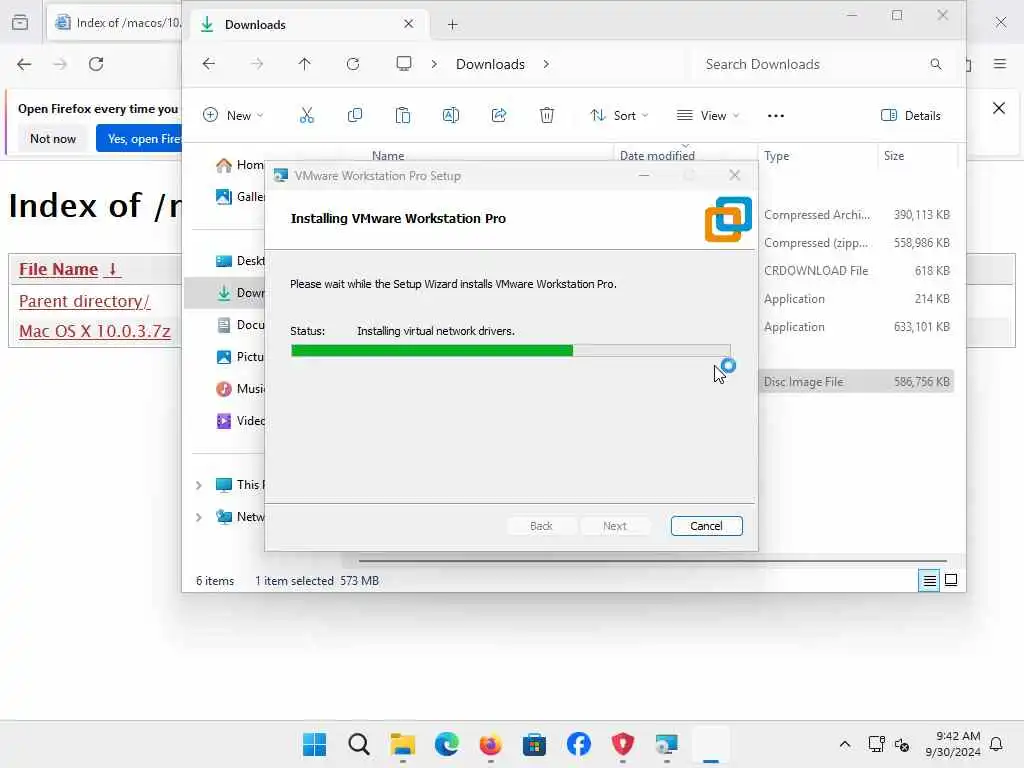Click clock showing 9:42 AM

click(953, 744)
